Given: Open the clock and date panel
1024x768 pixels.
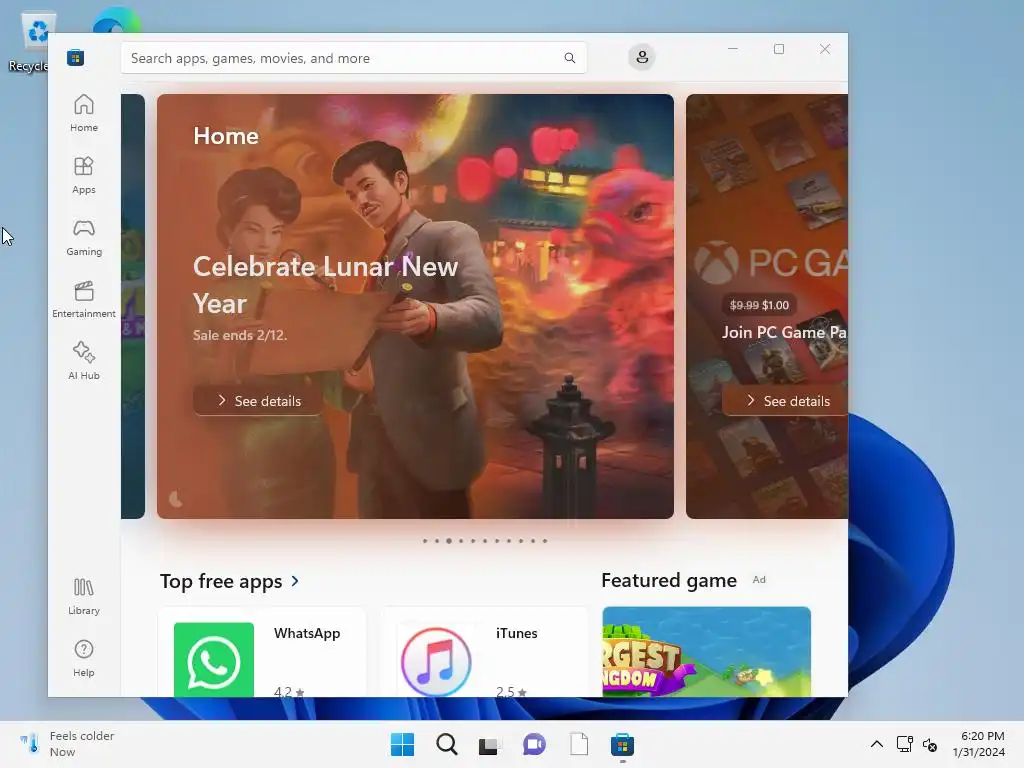Looking at the screenshot, I should pos(978,744).
